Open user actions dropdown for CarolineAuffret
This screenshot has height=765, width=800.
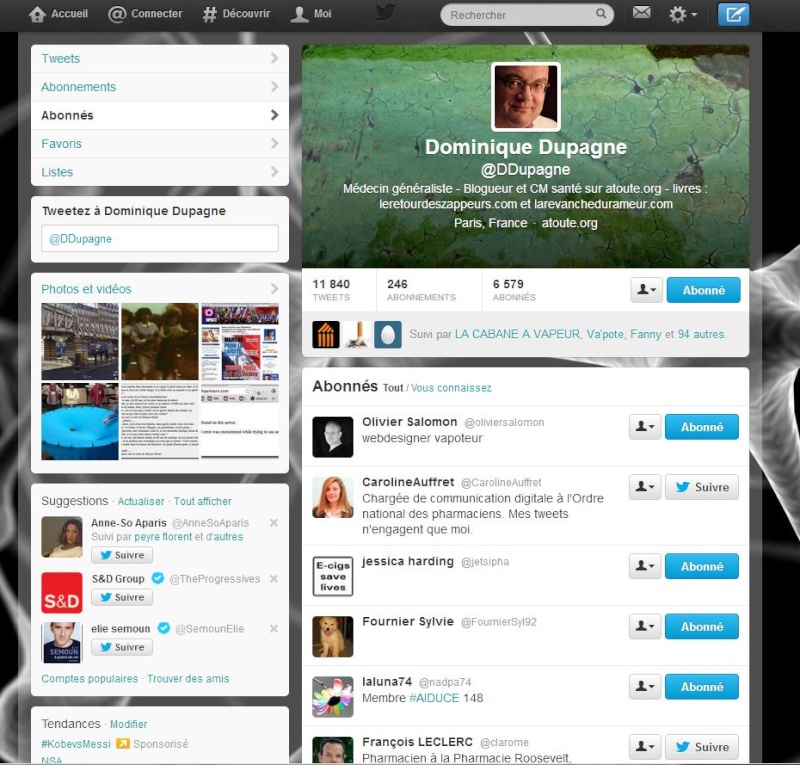pyautogui.click(x=645, y=487)
